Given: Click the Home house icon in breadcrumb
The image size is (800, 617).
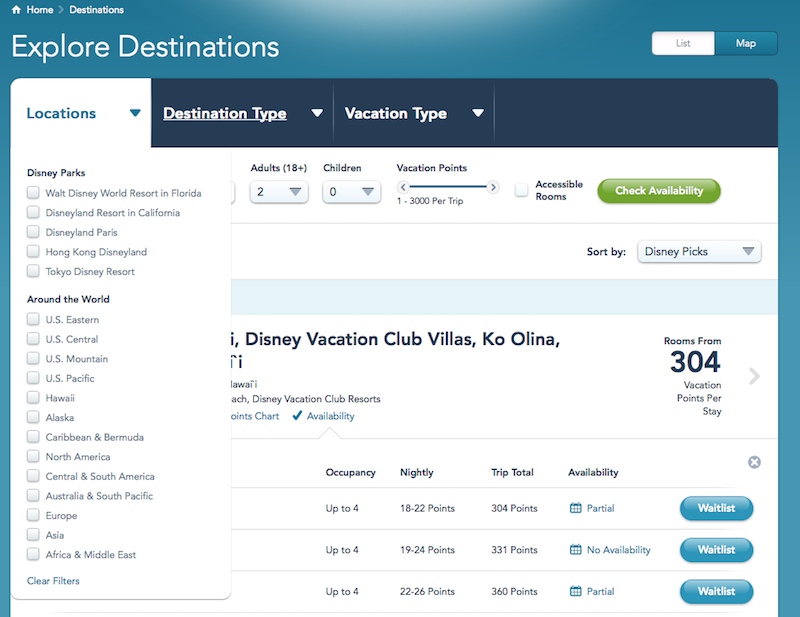Looking at the screenshot, I should (x=16, y=10).
